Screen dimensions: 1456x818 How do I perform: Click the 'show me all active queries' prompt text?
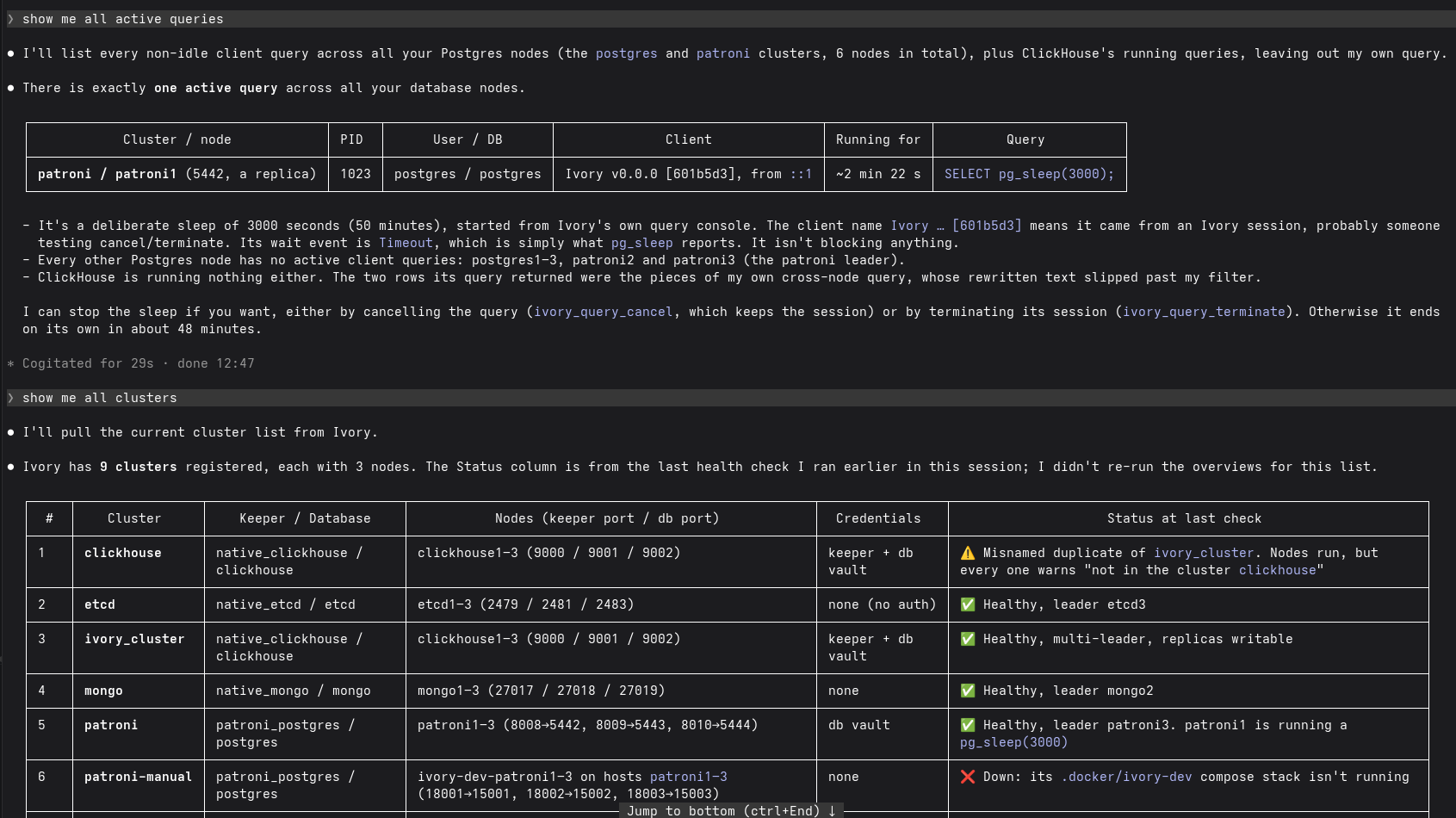click(123, 19)
